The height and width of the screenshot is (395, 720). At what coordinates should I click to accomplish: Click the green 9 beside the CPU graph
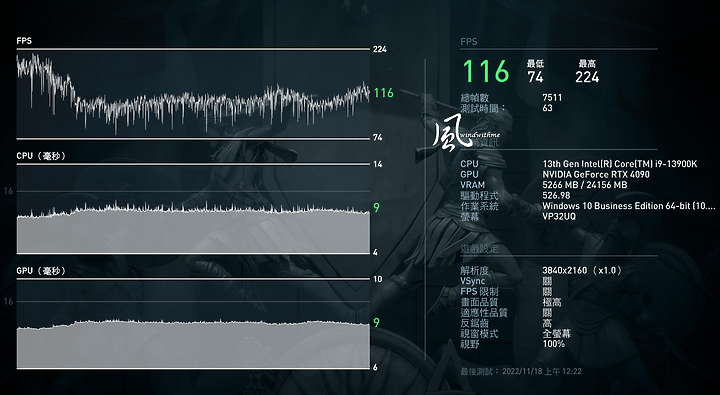377,208
